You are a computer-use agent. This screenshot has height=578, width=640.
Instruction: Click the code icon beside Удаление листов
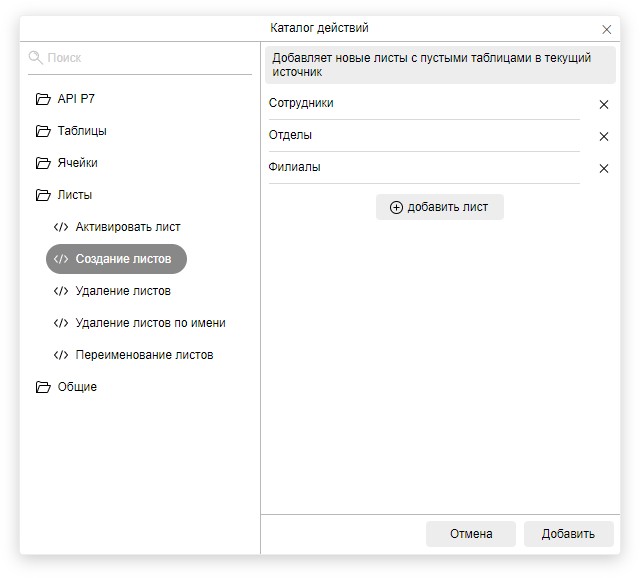point(61,291)
